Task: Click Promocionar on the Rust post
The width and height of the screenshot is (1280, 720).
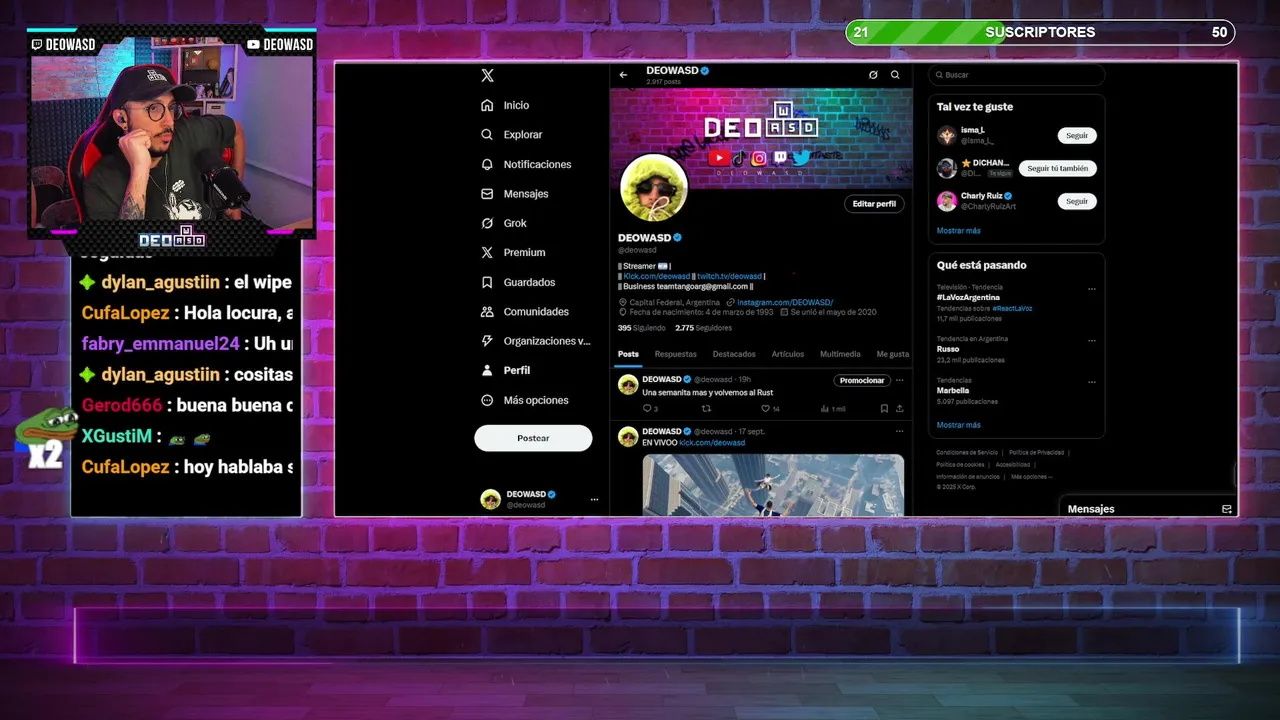Action: pyautogui.click(x=862, y=380)
